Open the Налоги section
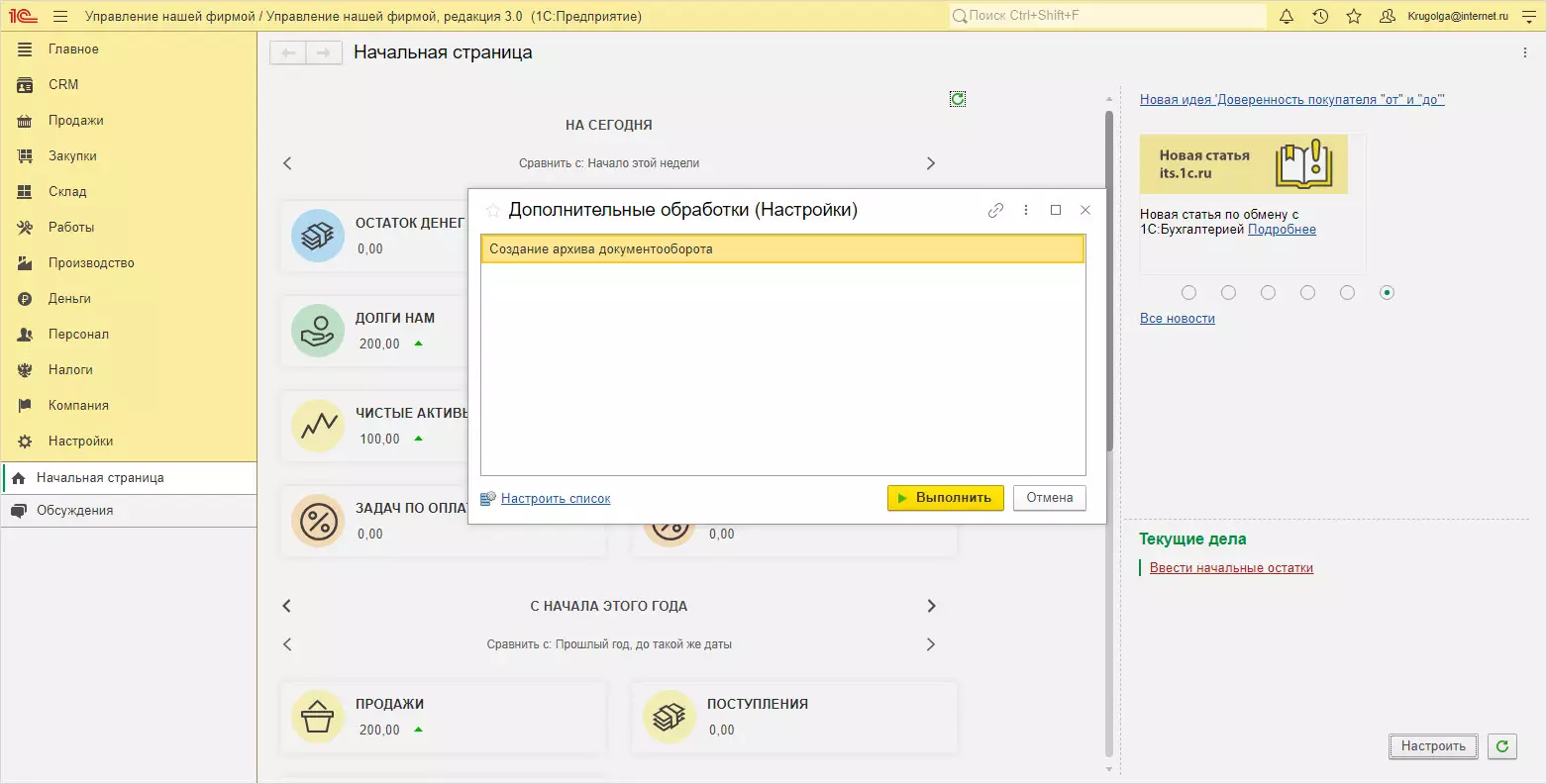Viewport: 1547px width, 784px height. [129, 370]
